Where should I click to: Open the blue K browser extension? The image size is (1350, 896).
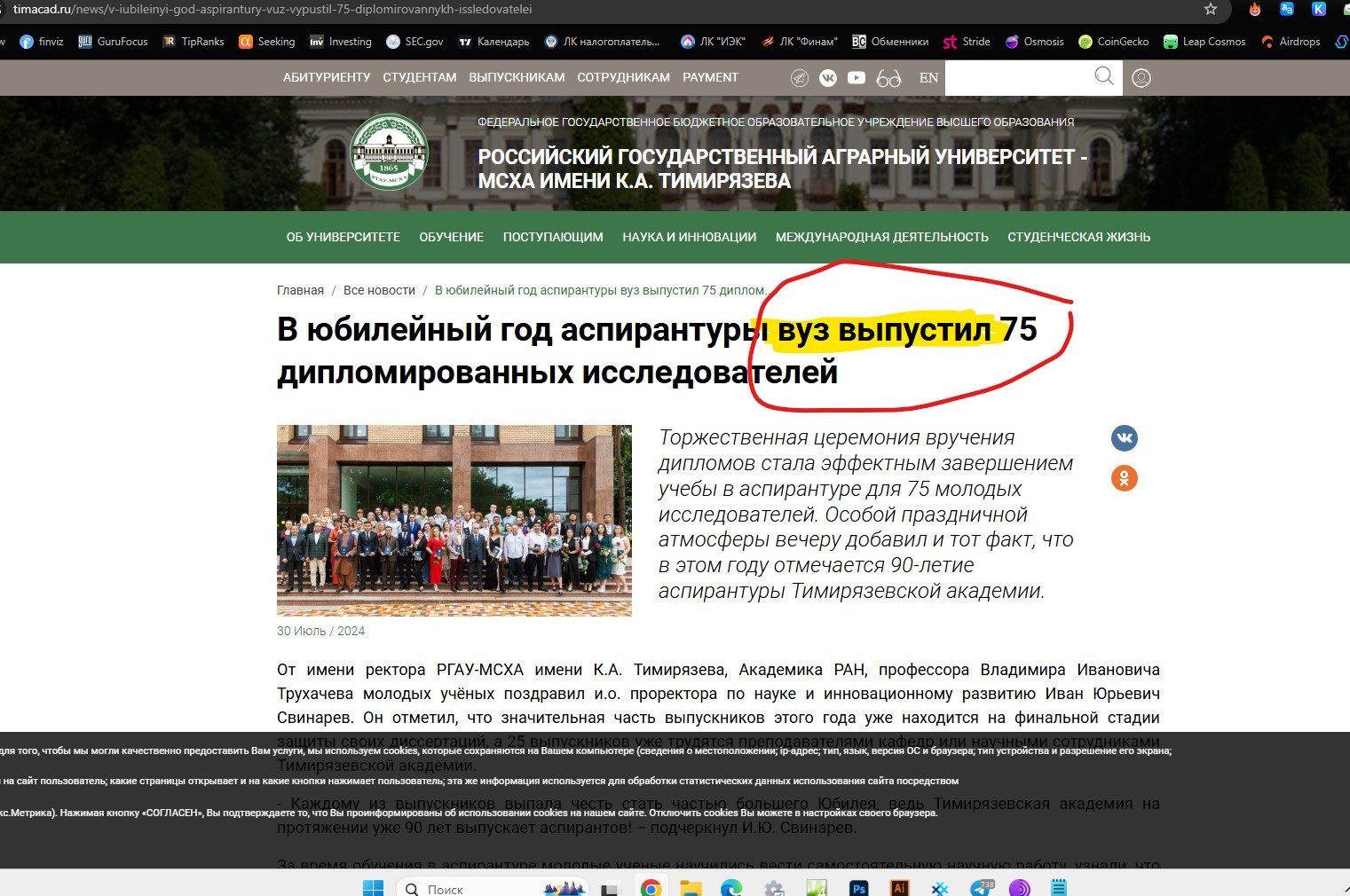click(x=1319, y=9)
